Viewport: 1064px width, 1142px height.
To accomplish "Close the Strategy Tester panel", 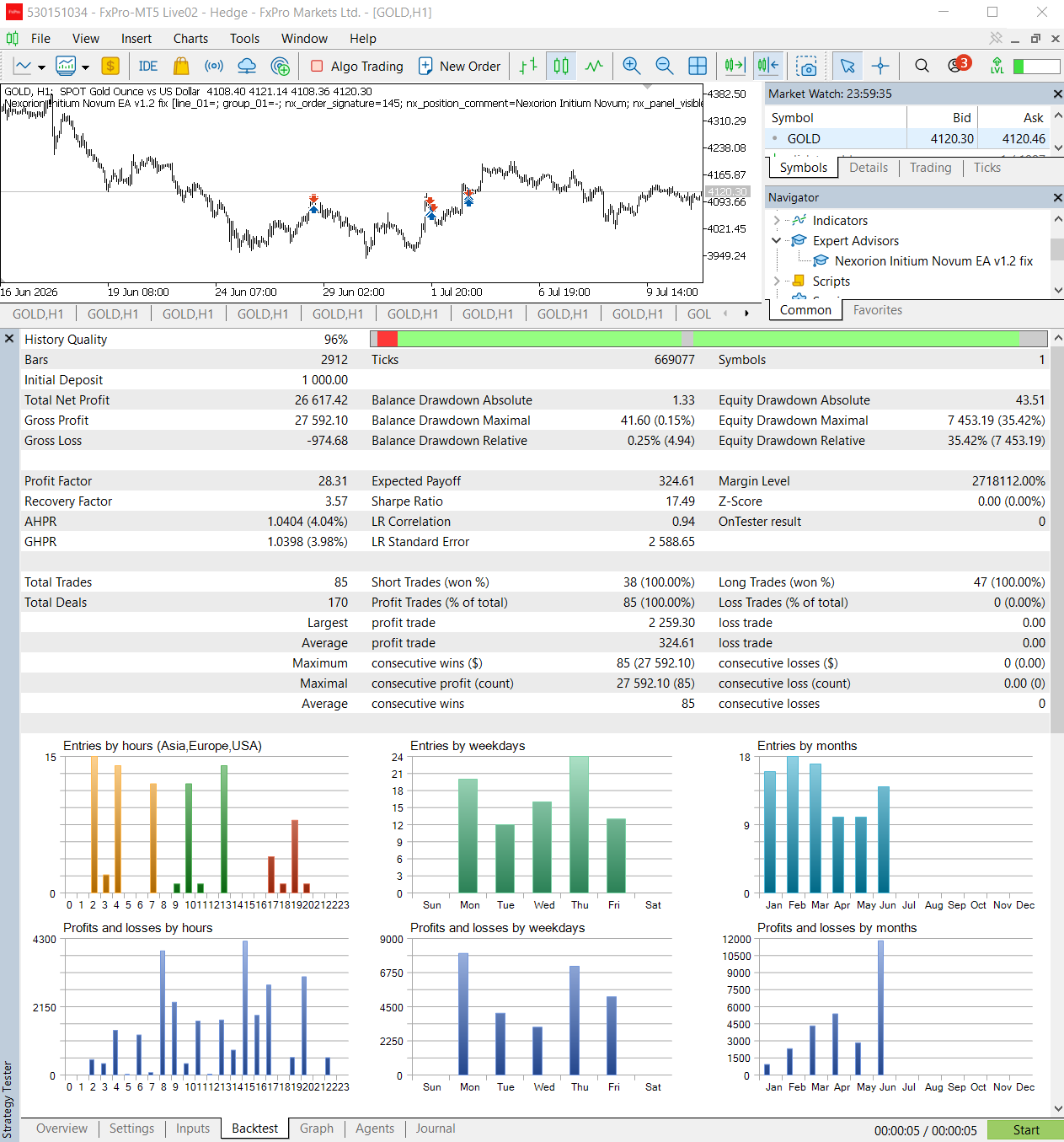I will 9,338.
